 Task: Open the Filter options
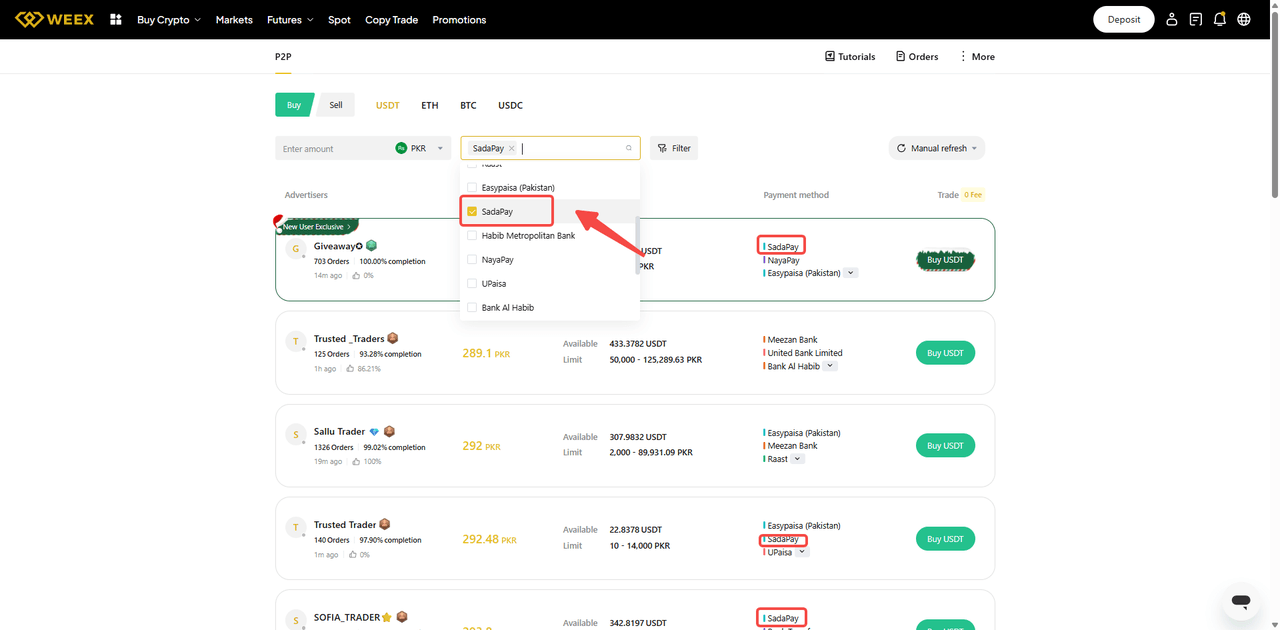pos(674,148)
